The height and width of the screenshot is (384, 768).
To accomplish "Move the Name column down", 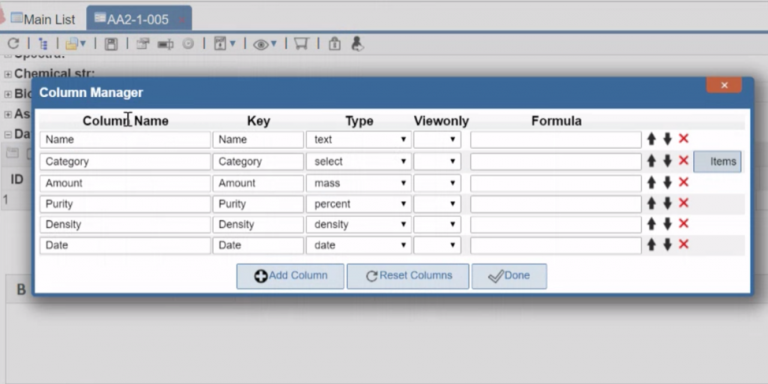I will point(667,139).
